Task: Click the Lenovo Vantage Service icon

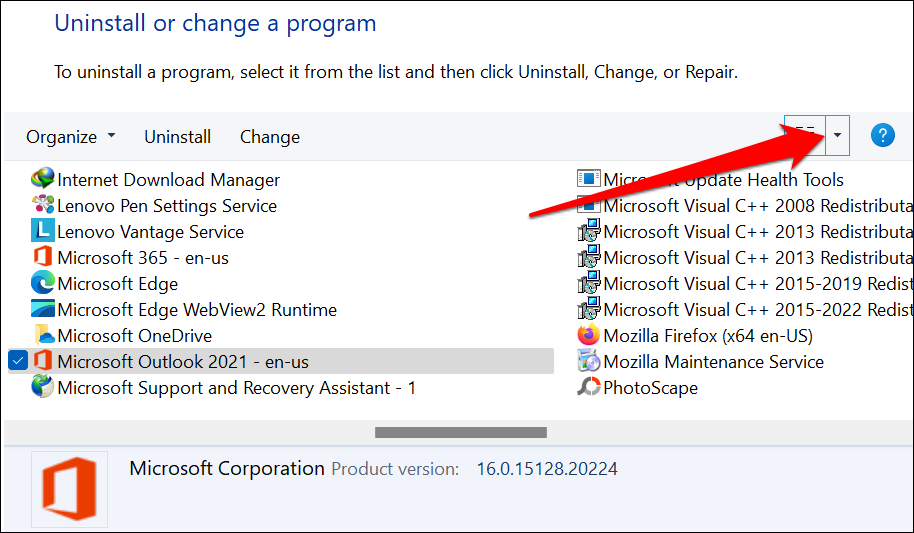Action: point(43,232)
